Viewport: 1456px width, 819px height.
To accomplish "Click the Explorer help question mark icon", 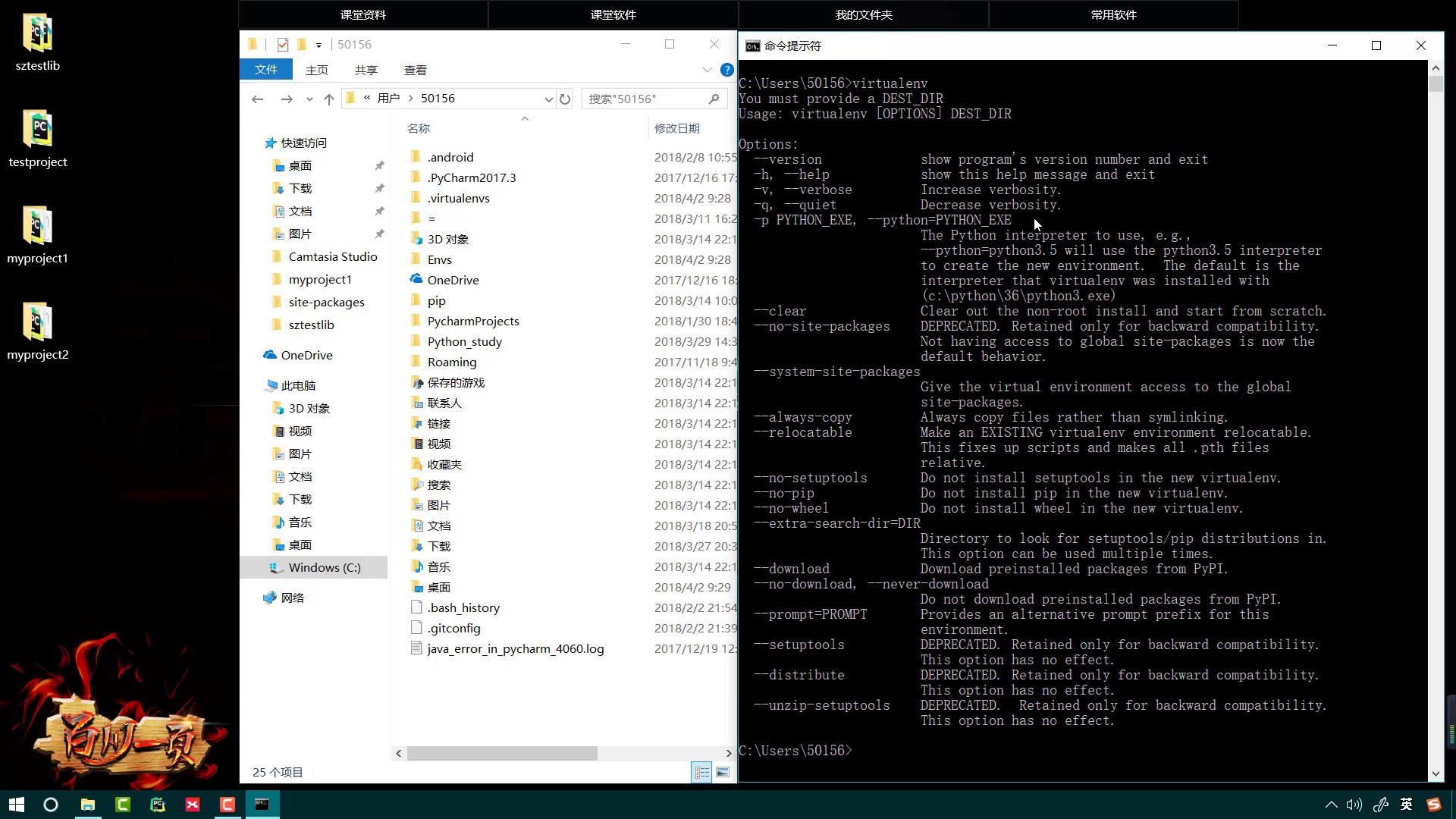I will (x=726, y=70).
